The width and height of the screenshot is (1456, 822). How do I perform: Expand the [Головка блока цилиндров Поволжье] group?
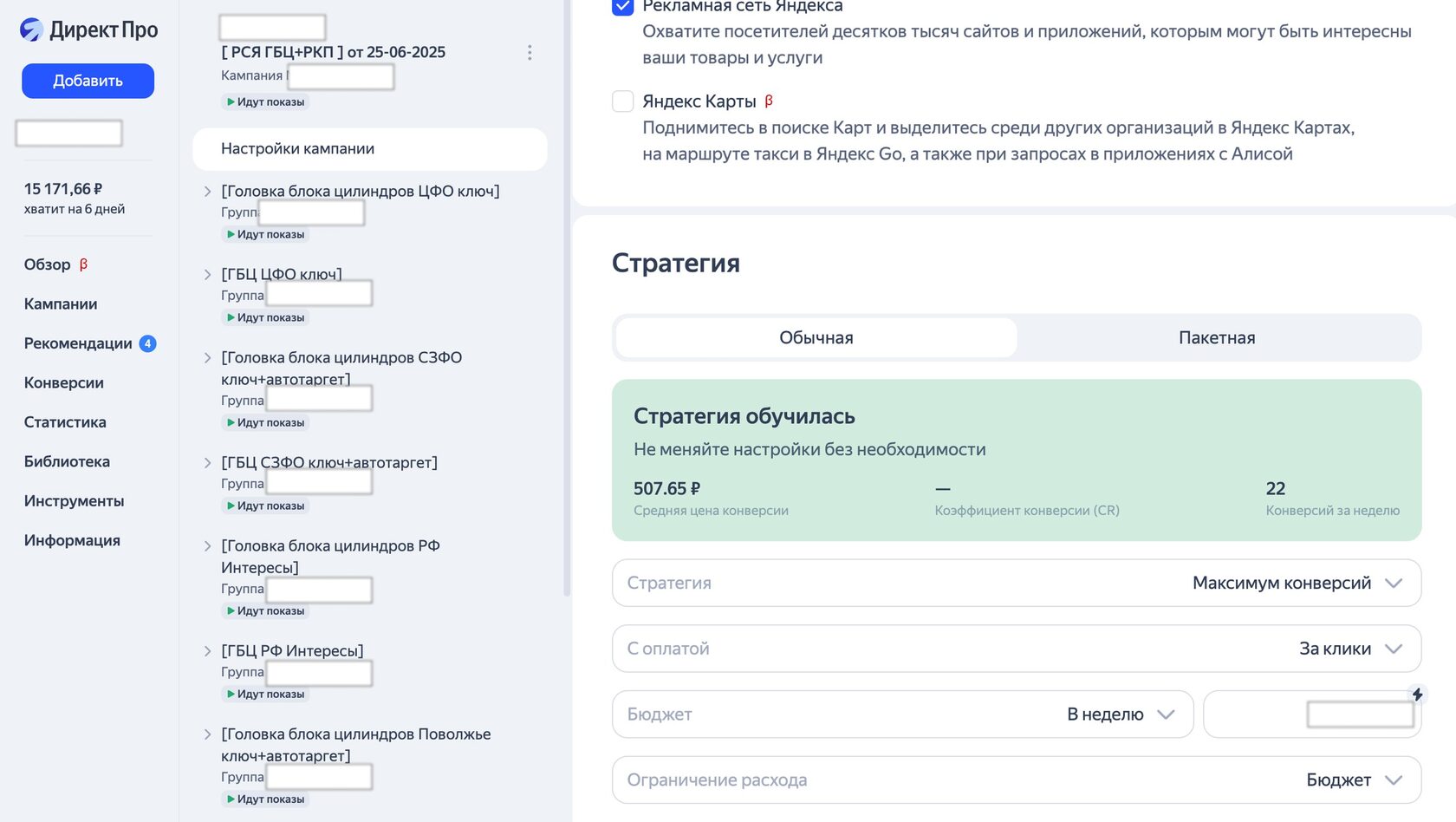tap(208, 734)
